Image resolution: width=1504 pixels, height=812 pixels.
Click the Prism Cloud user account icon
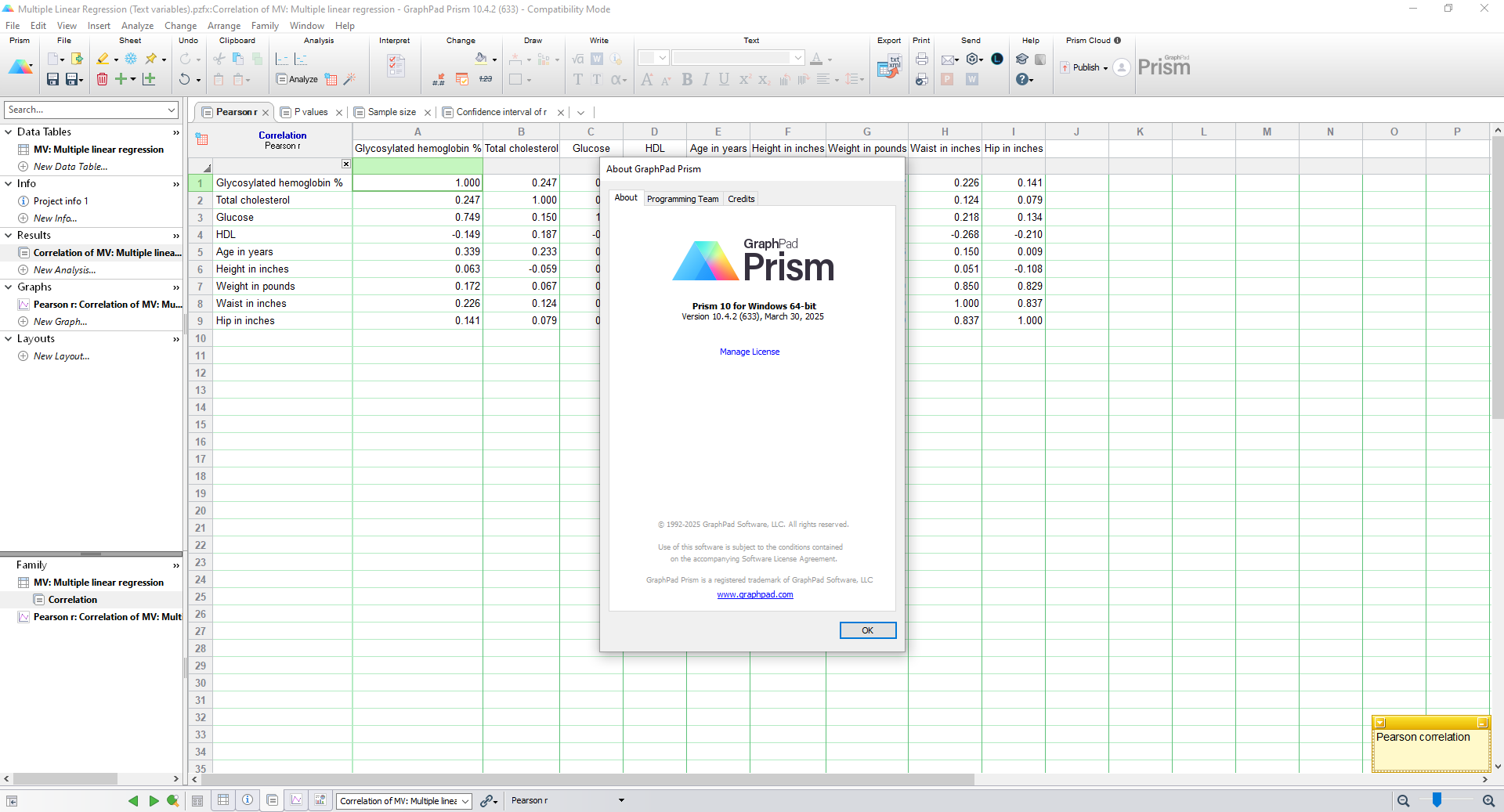(1122, 67)
